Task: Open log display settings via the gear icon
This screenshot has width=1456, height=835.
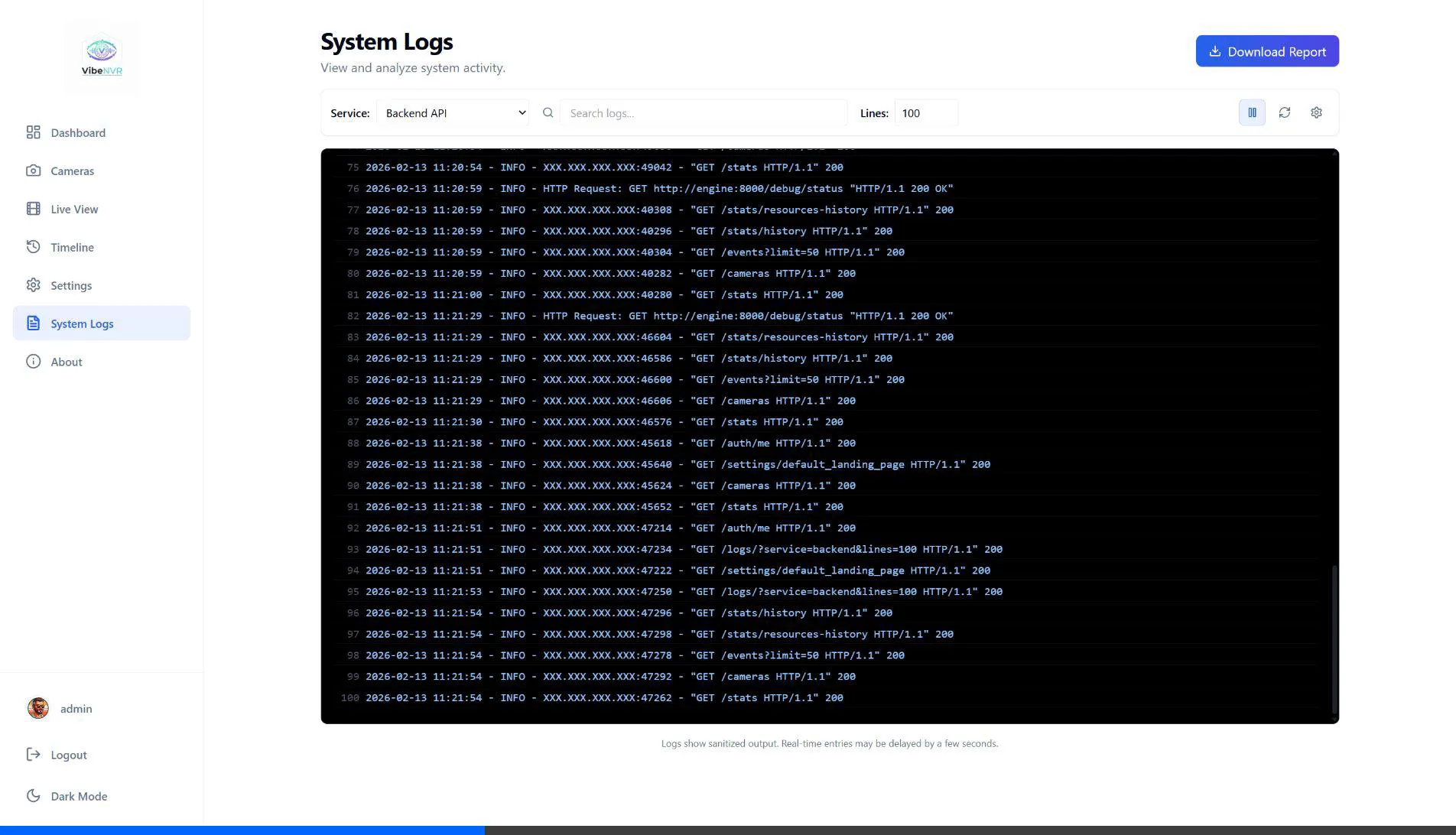Action: (x=1316, y=112)
